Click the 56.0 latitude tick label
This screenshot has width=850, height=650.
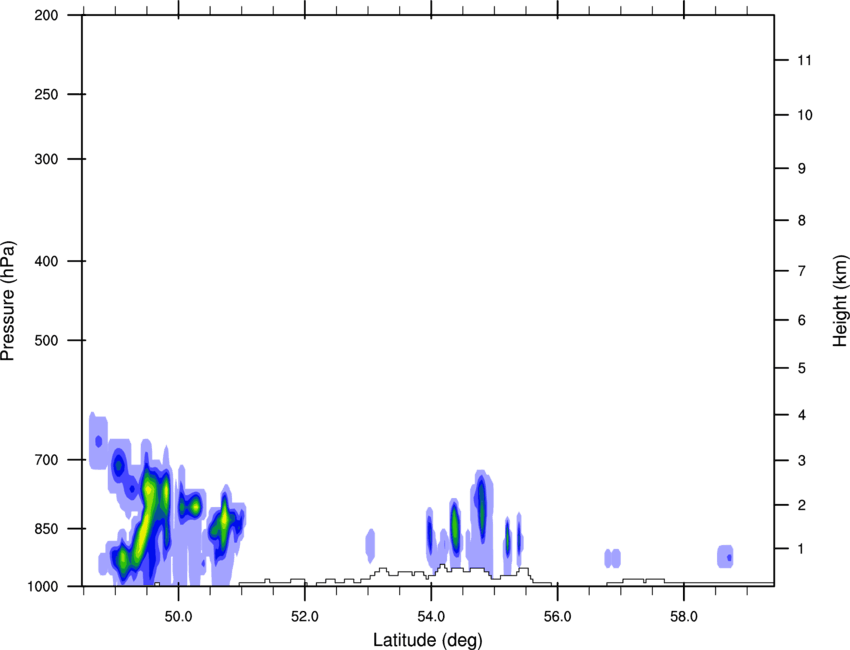click(557, 617)
